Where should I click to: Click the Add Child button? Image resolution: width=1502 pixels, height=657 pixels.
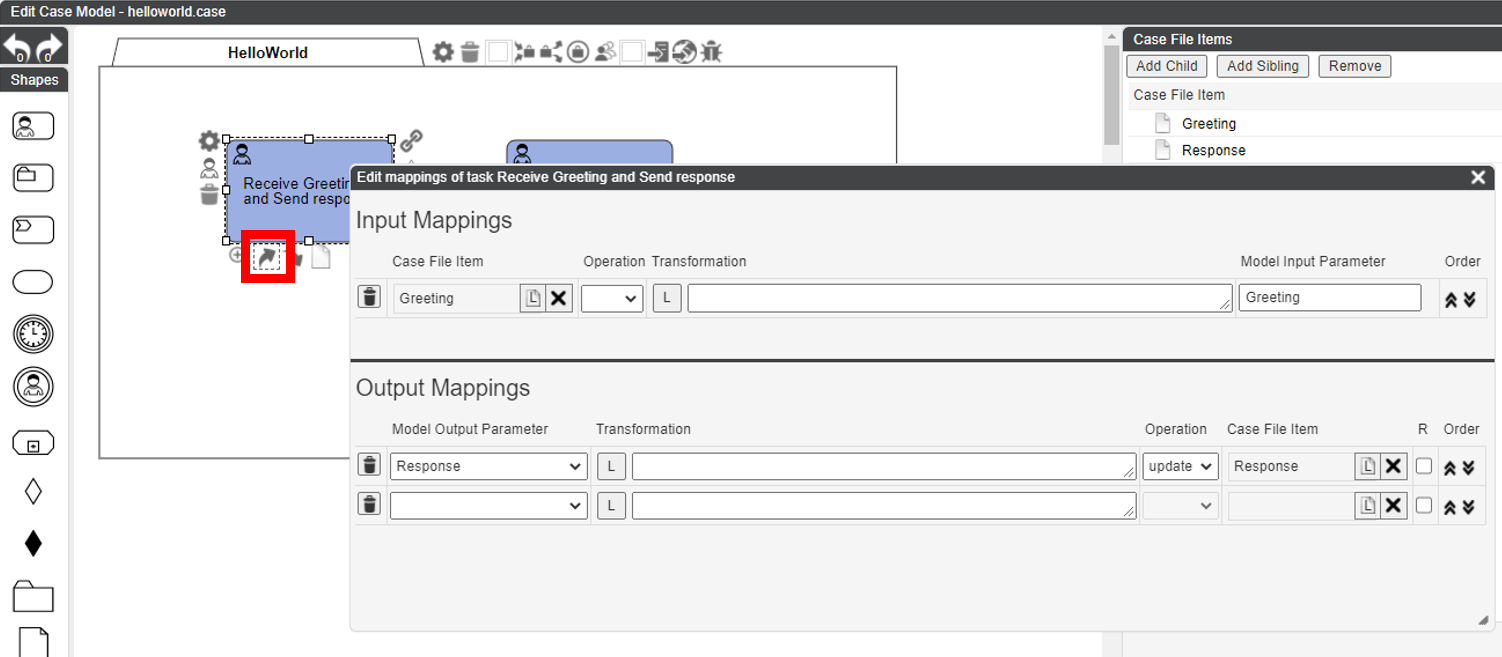click(x=1167, y=66)
